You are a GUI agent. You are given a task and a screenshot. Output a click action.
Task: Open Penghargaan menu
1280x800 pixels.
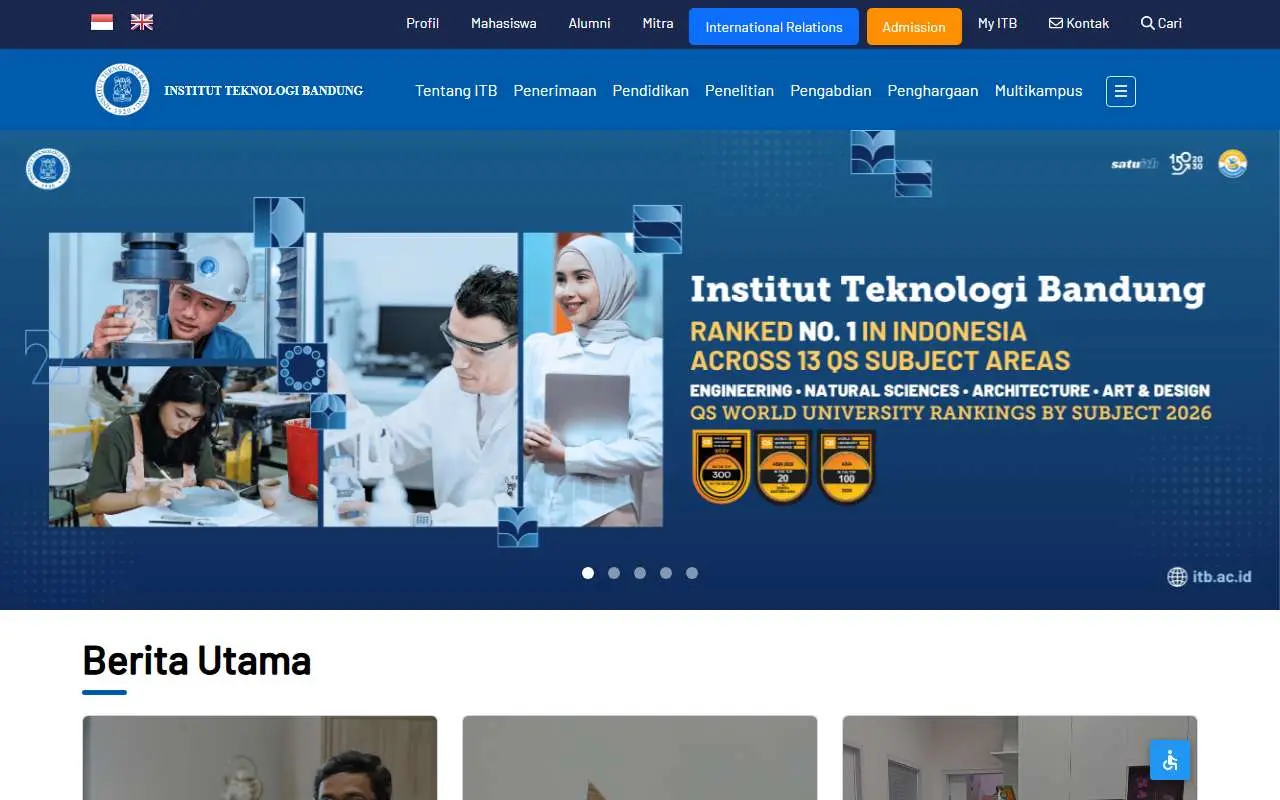pyautogui.click(x=933, y=91)
